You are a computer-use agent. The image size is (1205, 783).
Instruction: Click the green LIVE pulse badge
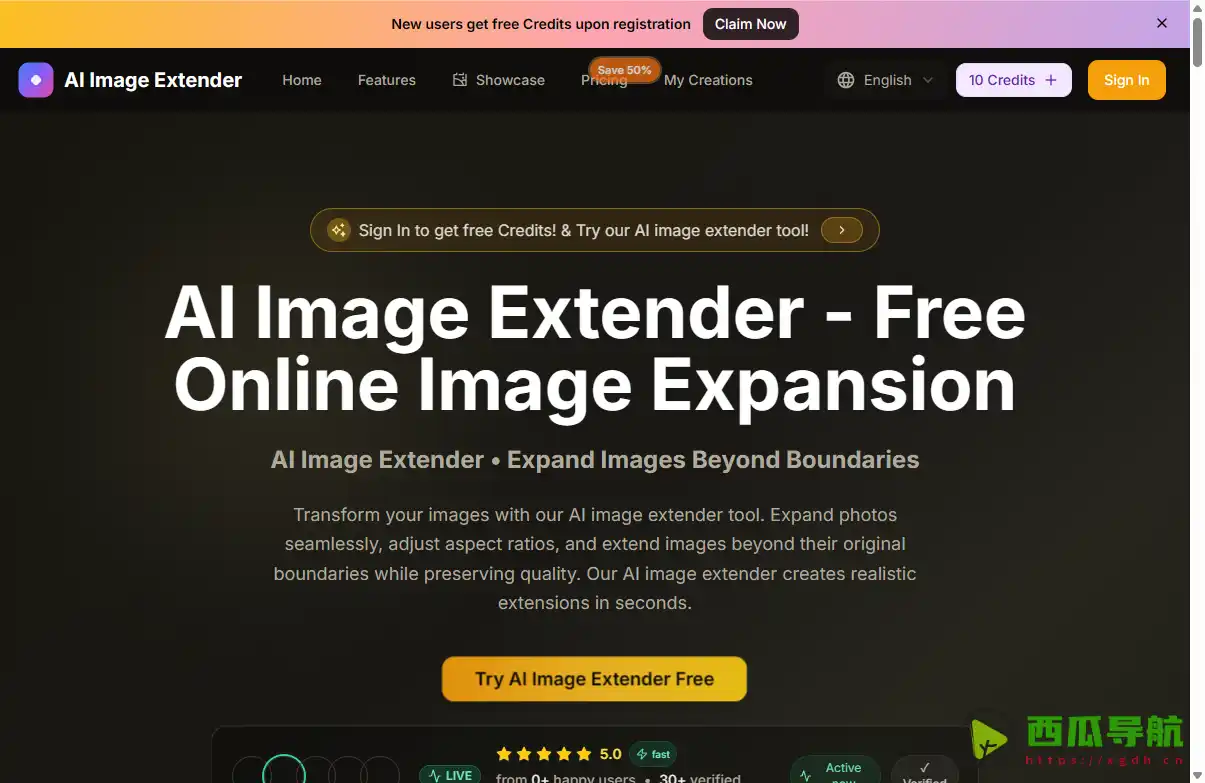(x=450, y=775)
